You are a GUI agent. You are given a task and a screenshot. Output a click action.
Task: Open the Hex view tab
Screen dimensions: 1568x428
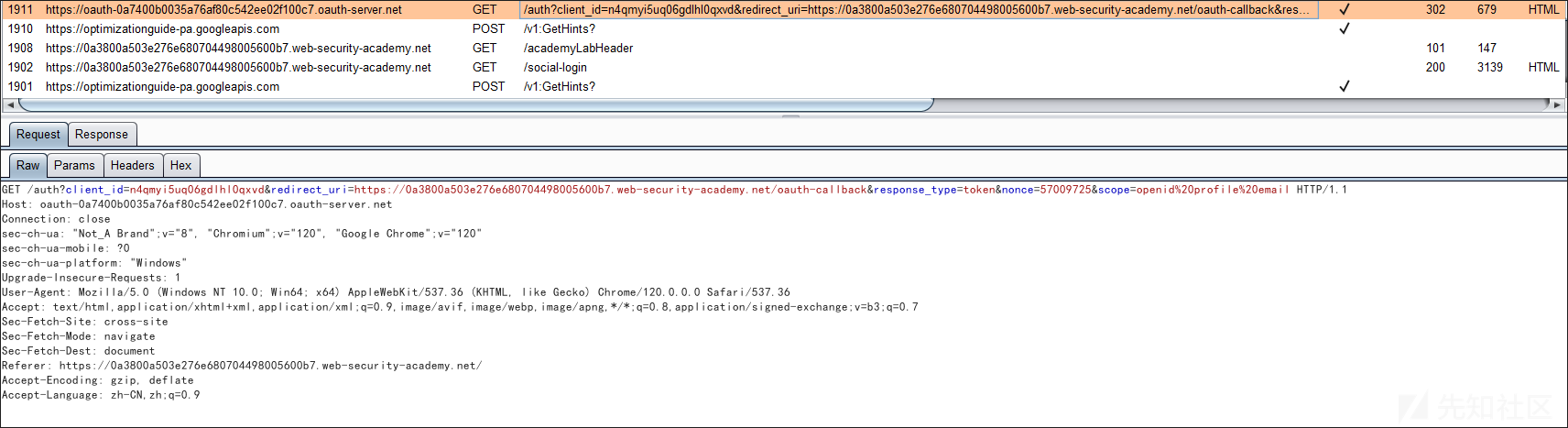click(181, 165)
